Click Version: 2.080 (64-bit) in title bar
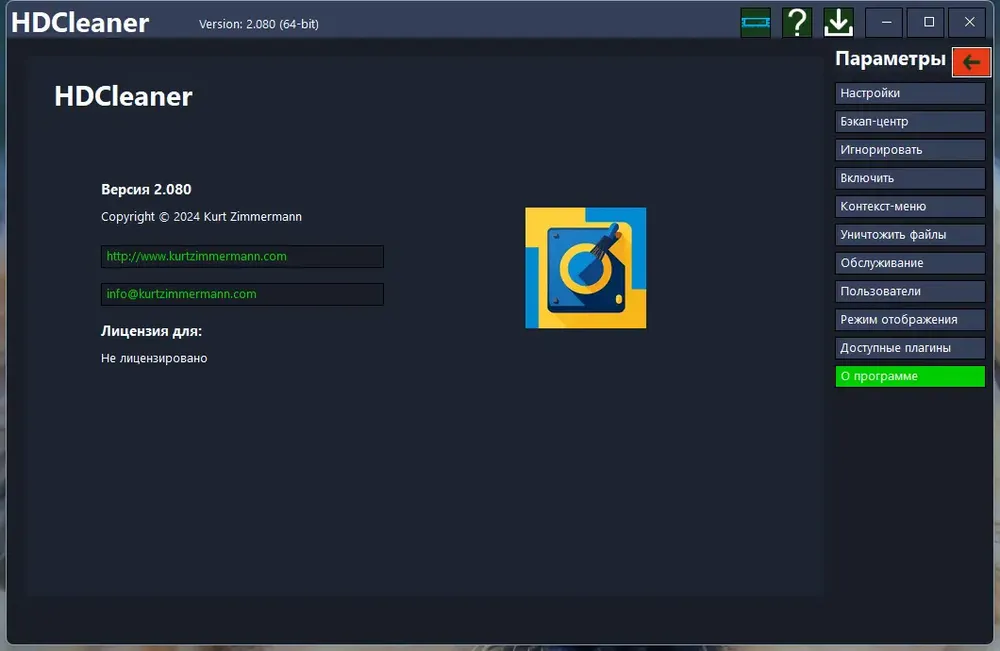Image resolution: width=1000 pixels, height=651 pixels. point(259,24)
